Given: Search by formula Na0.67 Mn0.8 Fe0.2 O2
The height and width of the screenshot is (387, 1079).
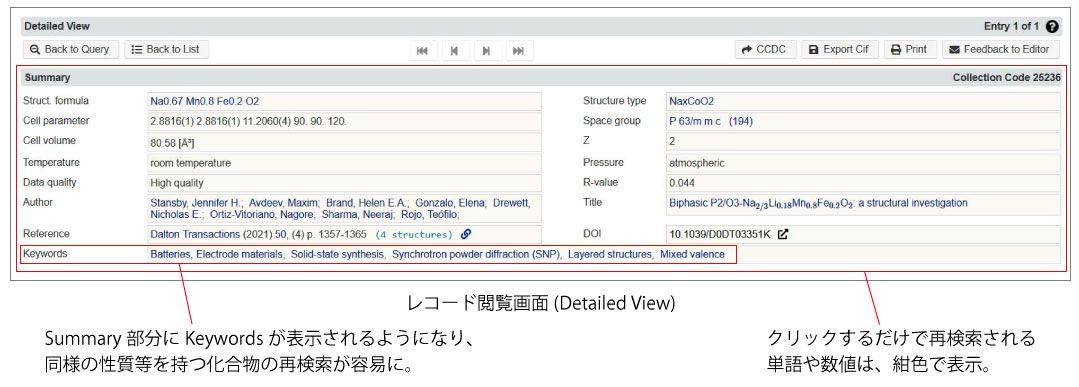Looking at the screenshot, I should (204, 101).
